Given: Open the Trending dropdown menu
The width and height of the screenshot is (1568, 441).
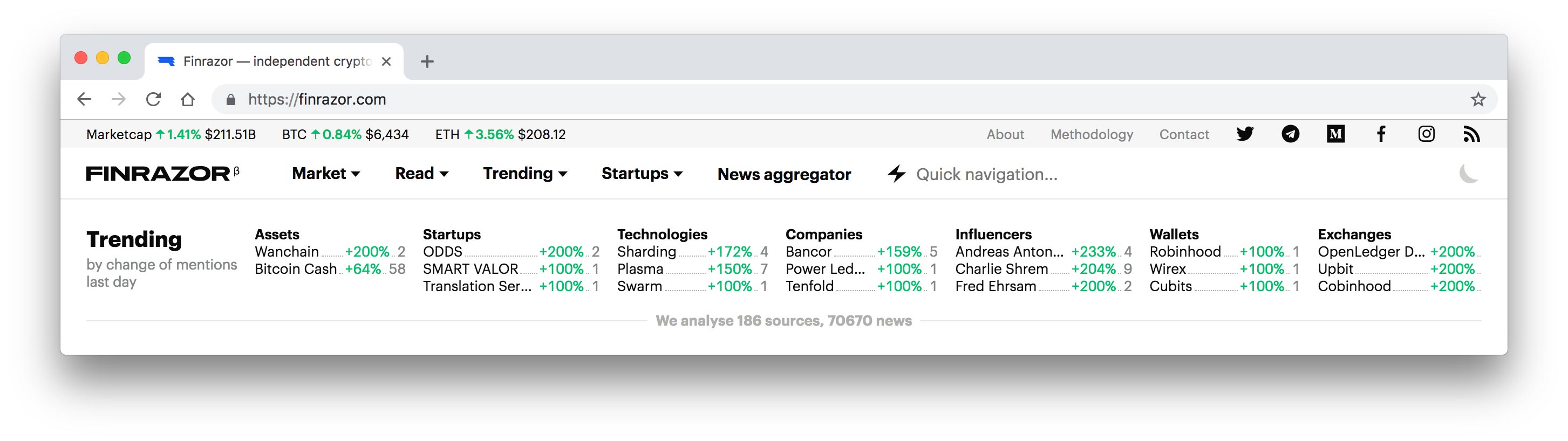Looking at the screenshot, I should (524, 174).
